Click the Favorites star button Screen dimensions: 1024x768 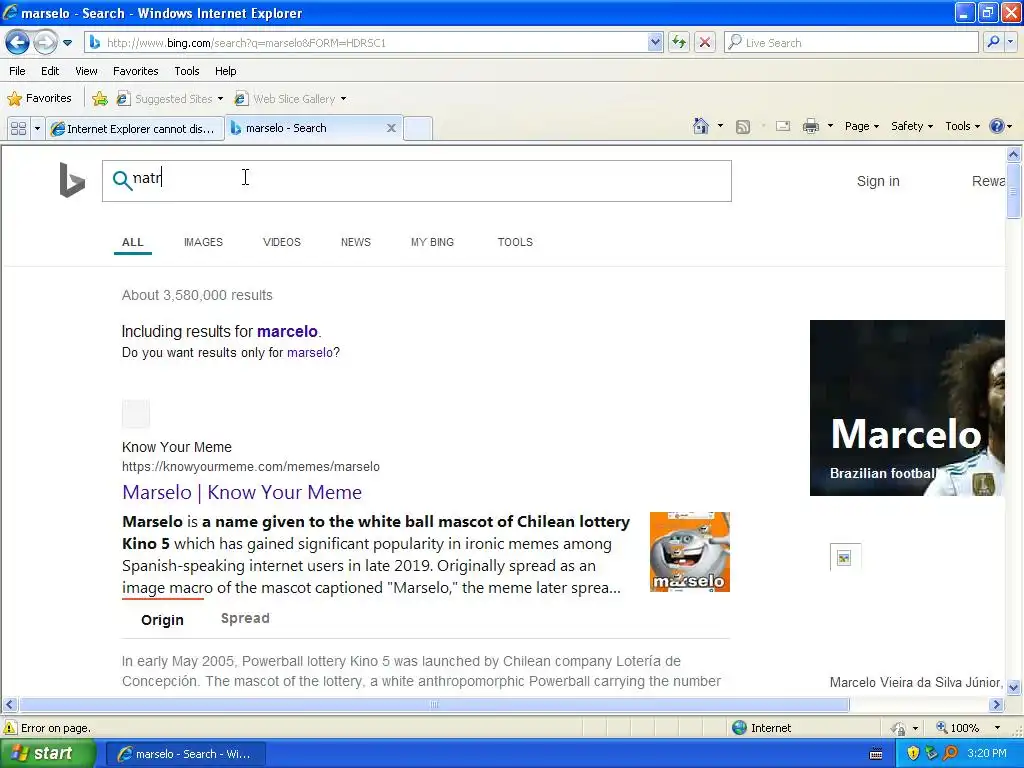point(39,99)
